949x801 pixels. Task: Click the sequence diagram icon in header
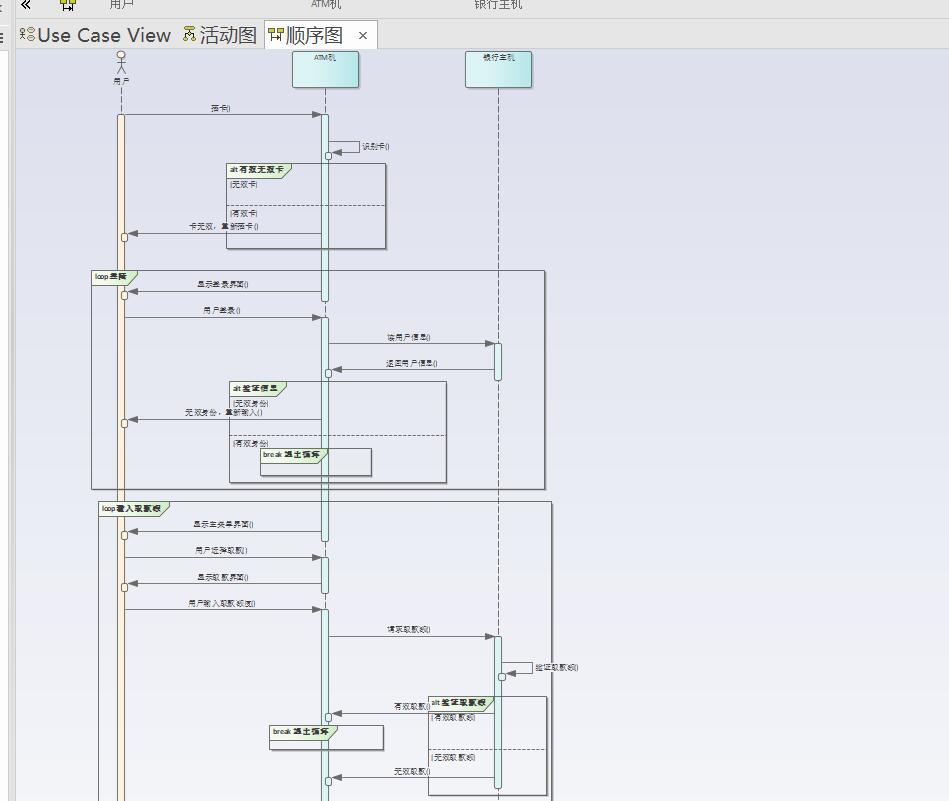[68, 5]
